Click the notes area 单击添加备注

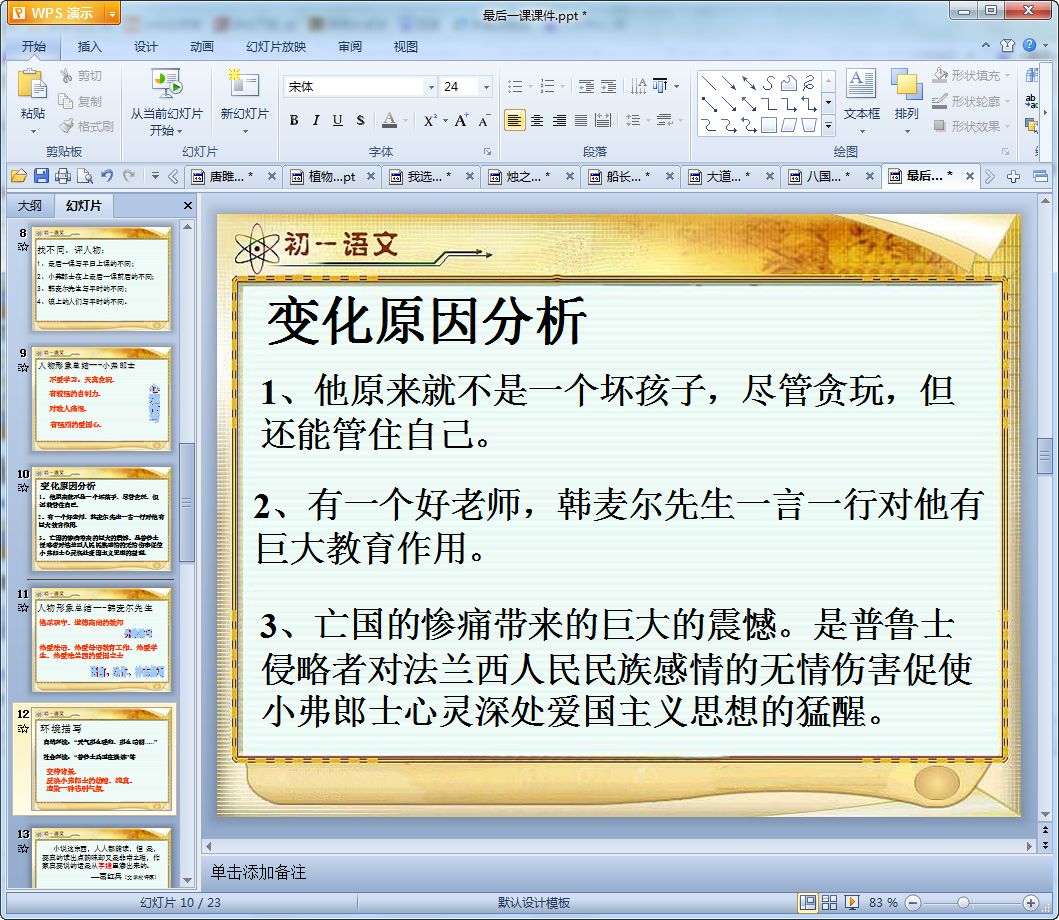(259, 872)
